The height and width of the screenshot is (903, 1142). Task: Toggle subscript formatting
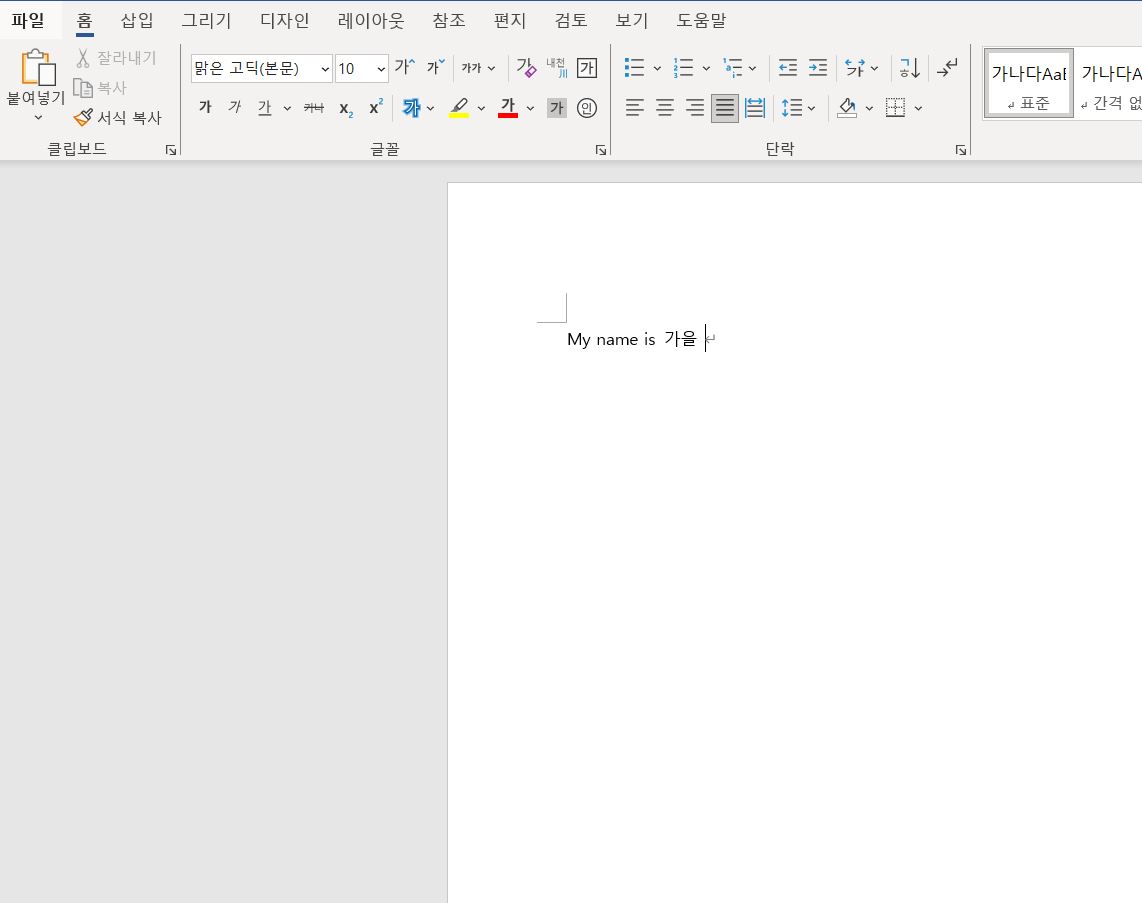[x=346, y=109]
